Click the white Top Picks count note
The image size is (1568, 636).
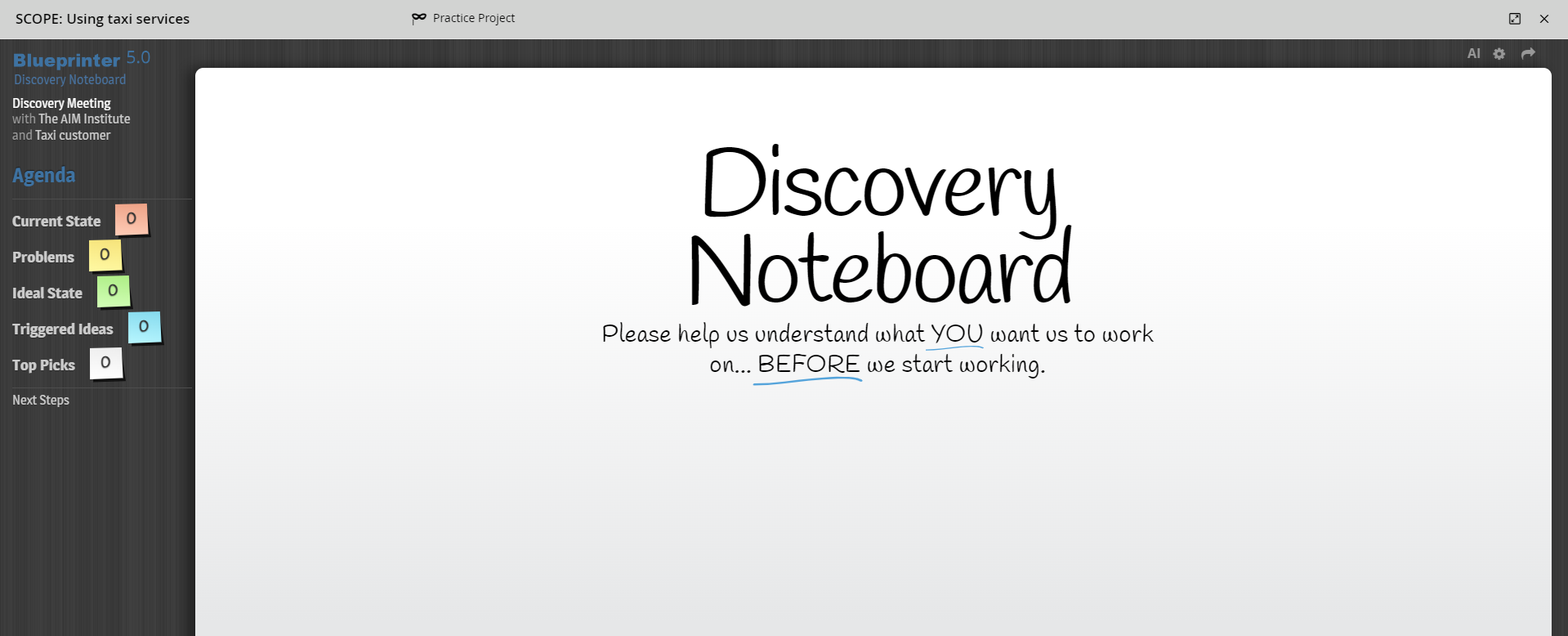[x=106, y=363]
